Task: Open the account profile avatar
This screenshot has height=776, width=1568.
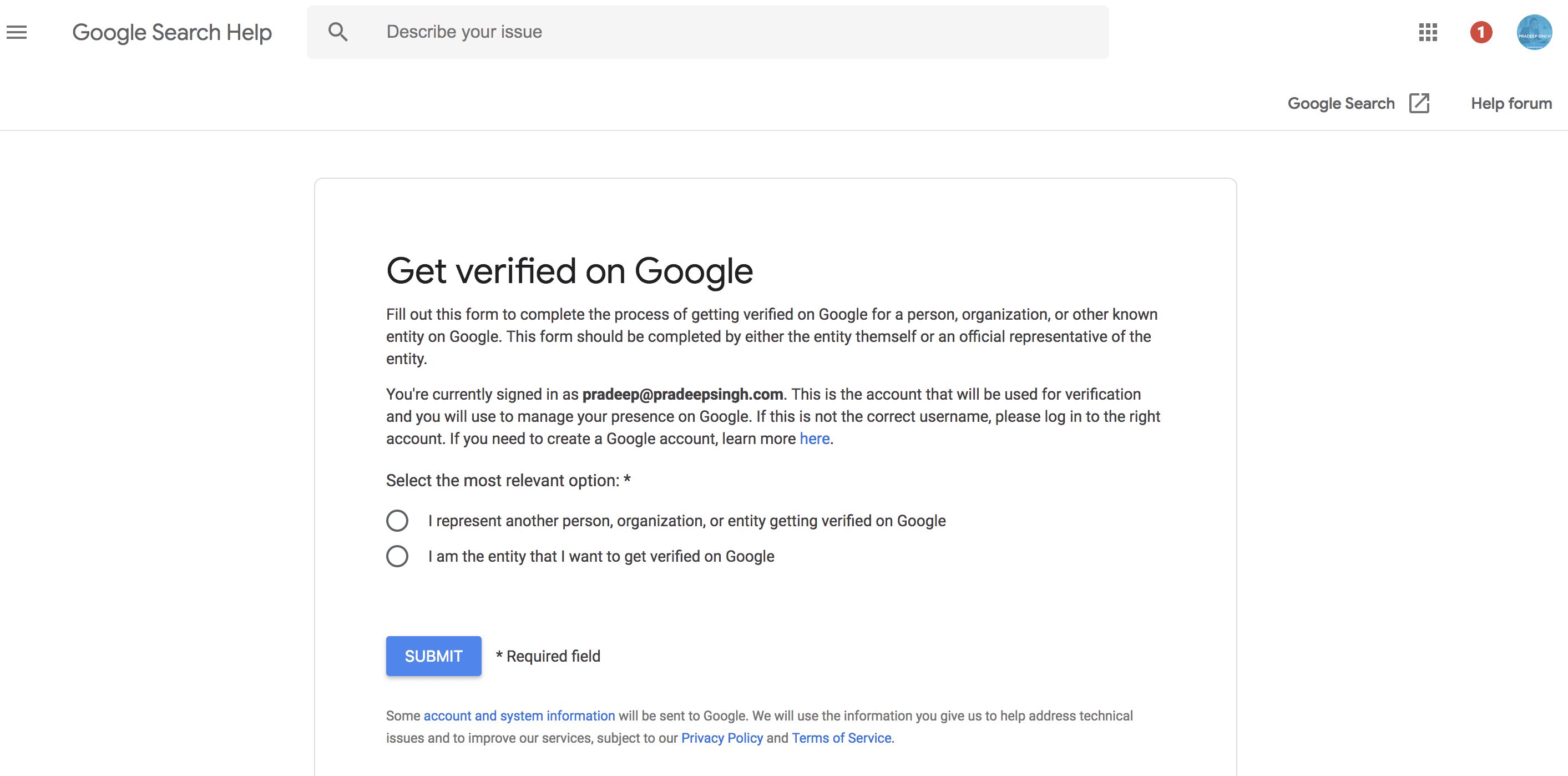Action: click(1533, 32)
